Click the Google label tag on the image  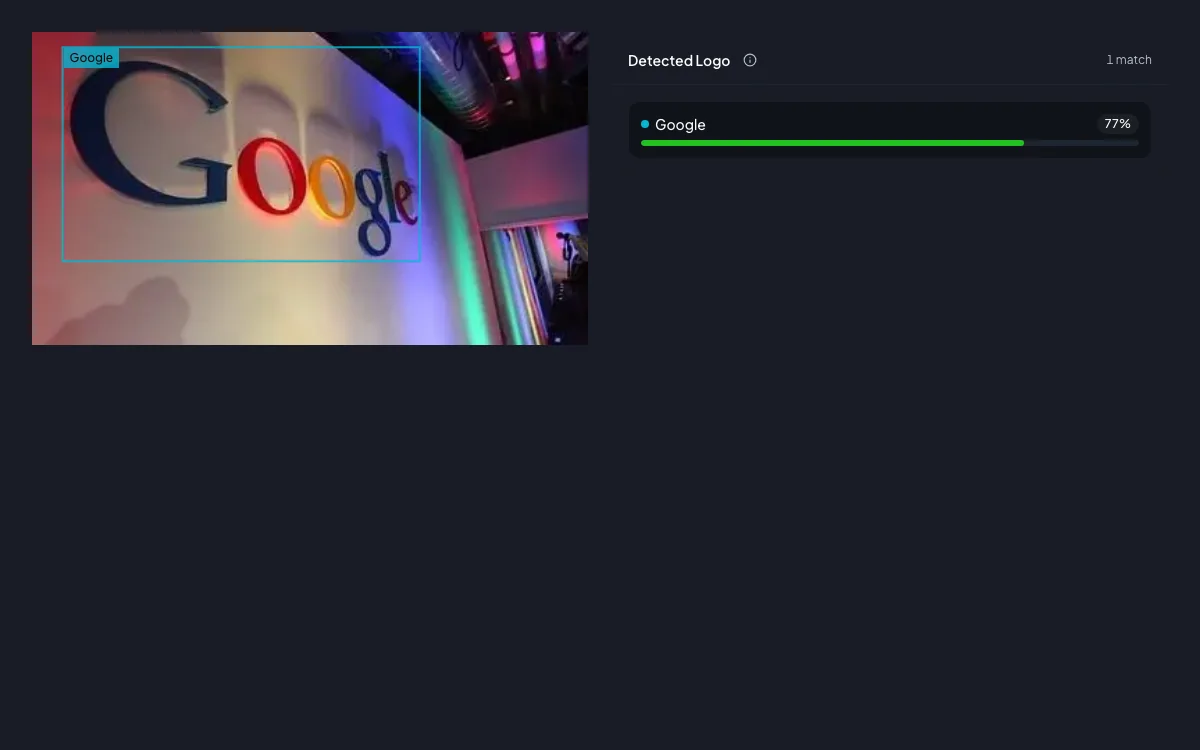[x=91, y=58]
